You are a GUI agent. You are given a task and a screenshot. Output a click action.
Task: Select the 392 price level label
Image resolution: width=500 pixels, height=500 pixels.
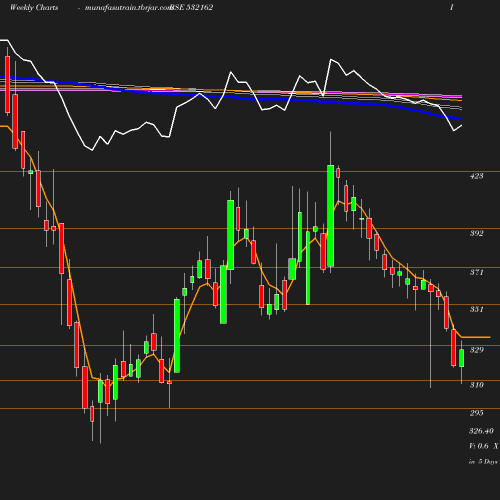click(x=477, y=233)
